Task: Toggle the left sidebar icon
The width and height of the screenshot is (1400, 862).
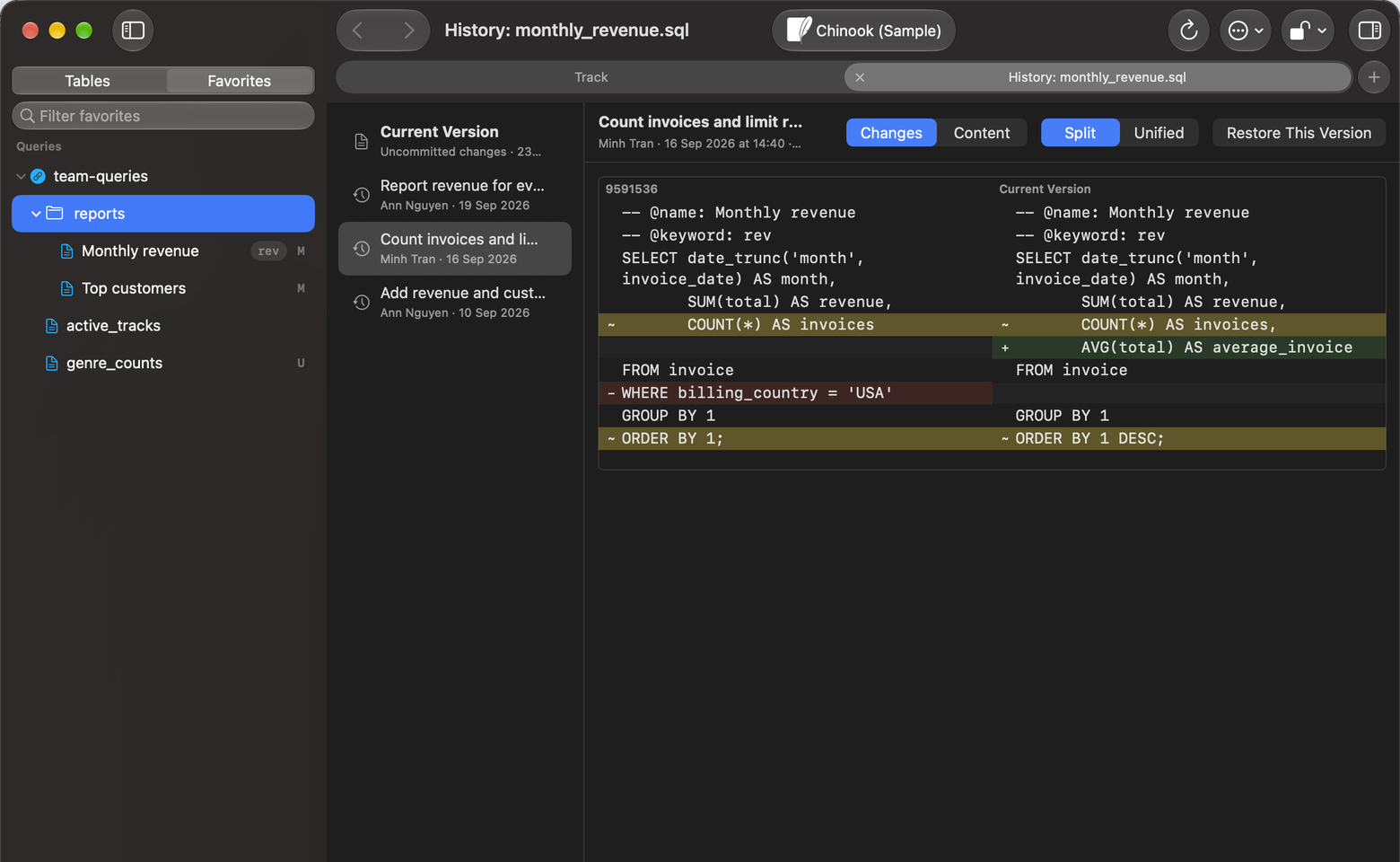Action: (x=133, y=31)
